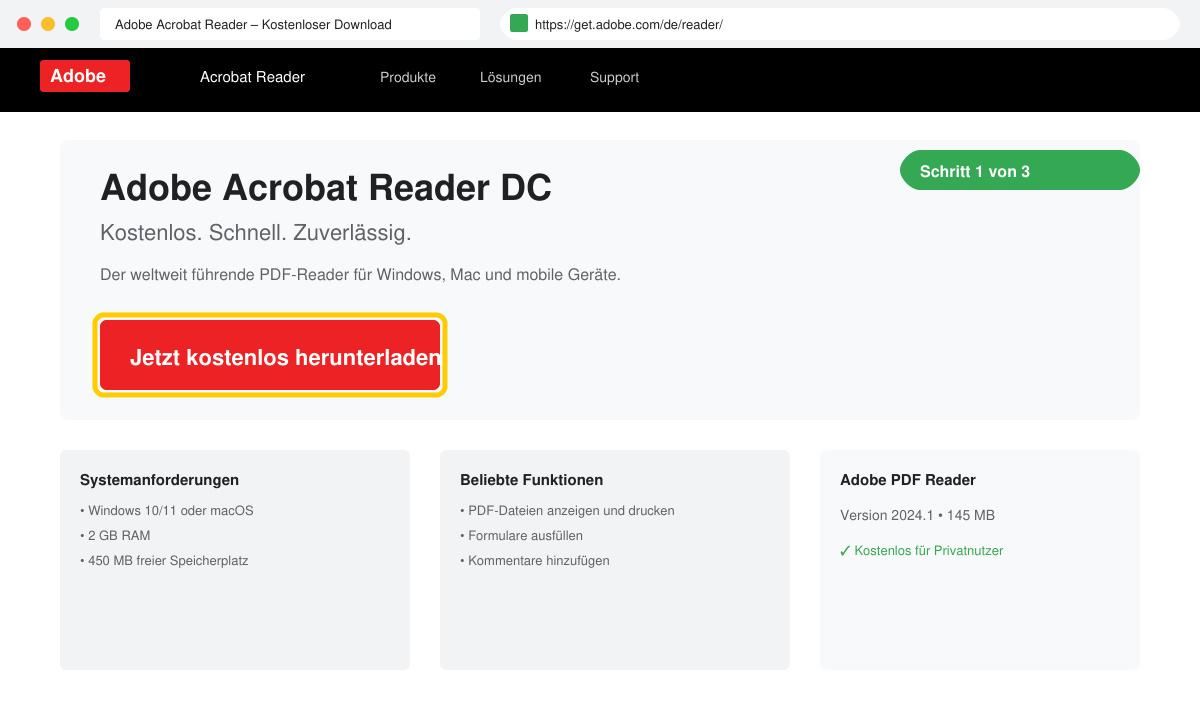This screenshot has width=1200, height=720.
Task: Click the URL address bar
Action: coord(840,24)
